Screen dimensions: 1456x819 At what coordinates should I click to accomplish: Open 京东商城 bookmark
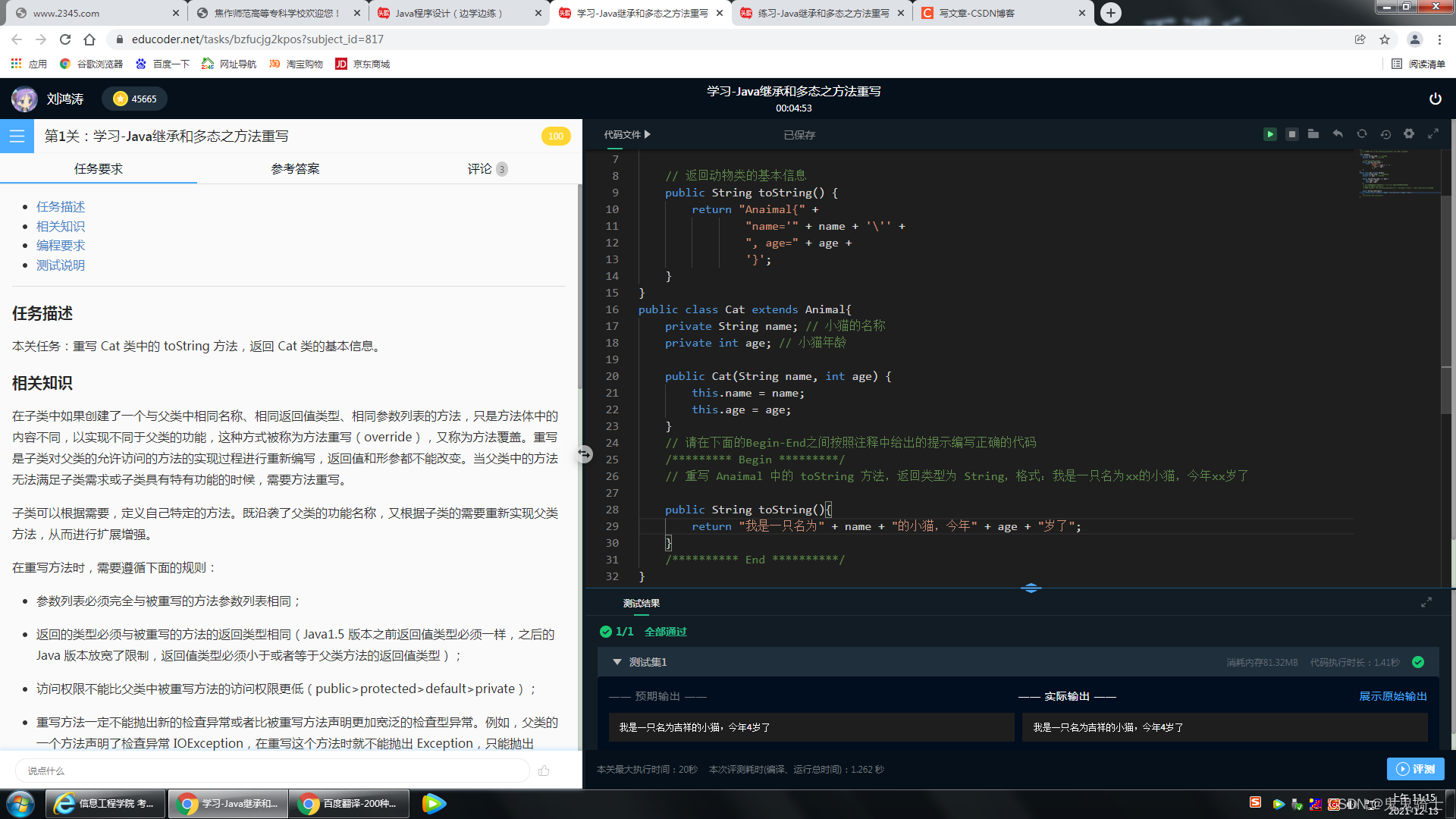coord(362,64)
